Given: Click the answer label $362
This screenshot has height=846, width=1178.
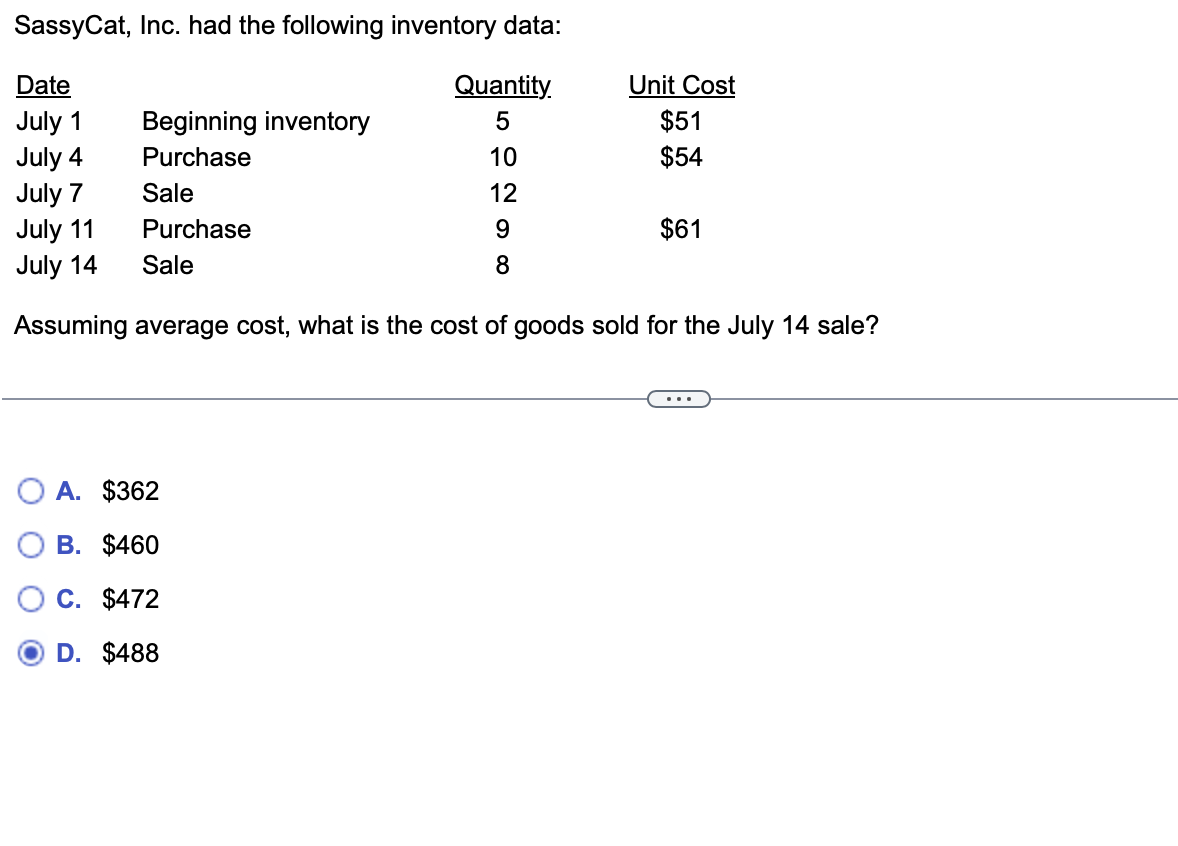Looking at the screenshot, I should [131, 491].
